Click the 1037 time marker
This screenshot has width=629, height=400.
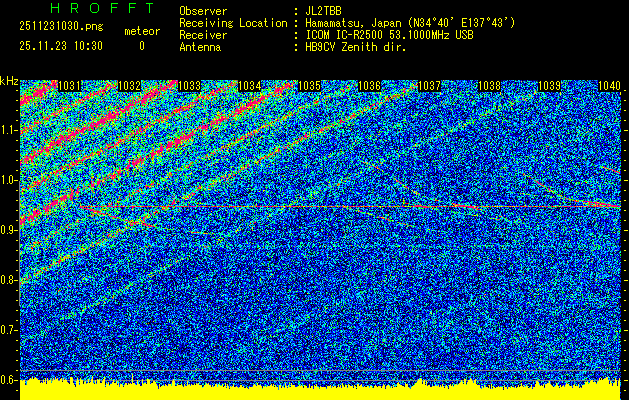pyautogui.click(x=429, y=86)
